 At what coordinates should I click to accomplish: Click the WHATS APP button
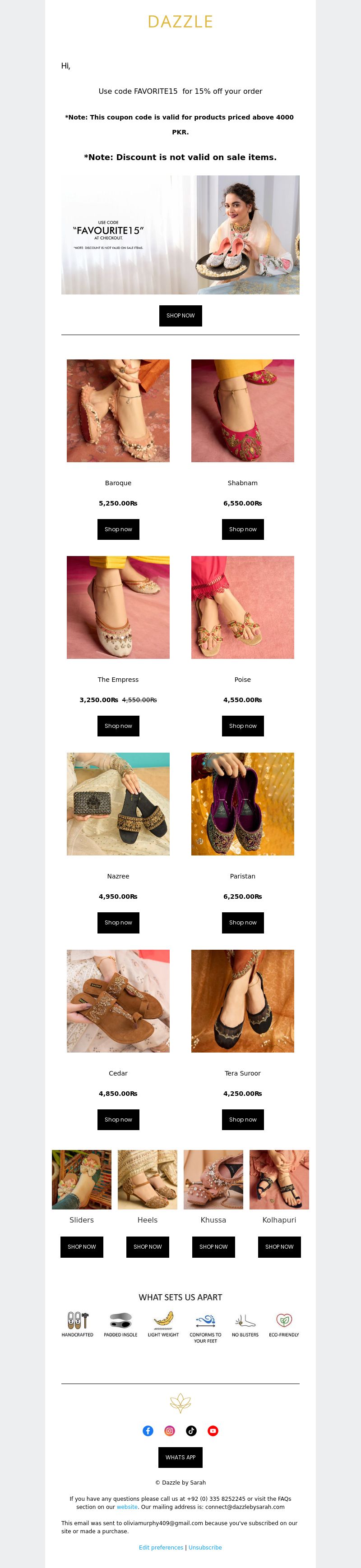pyautogui.click(x=181, y=1457)
